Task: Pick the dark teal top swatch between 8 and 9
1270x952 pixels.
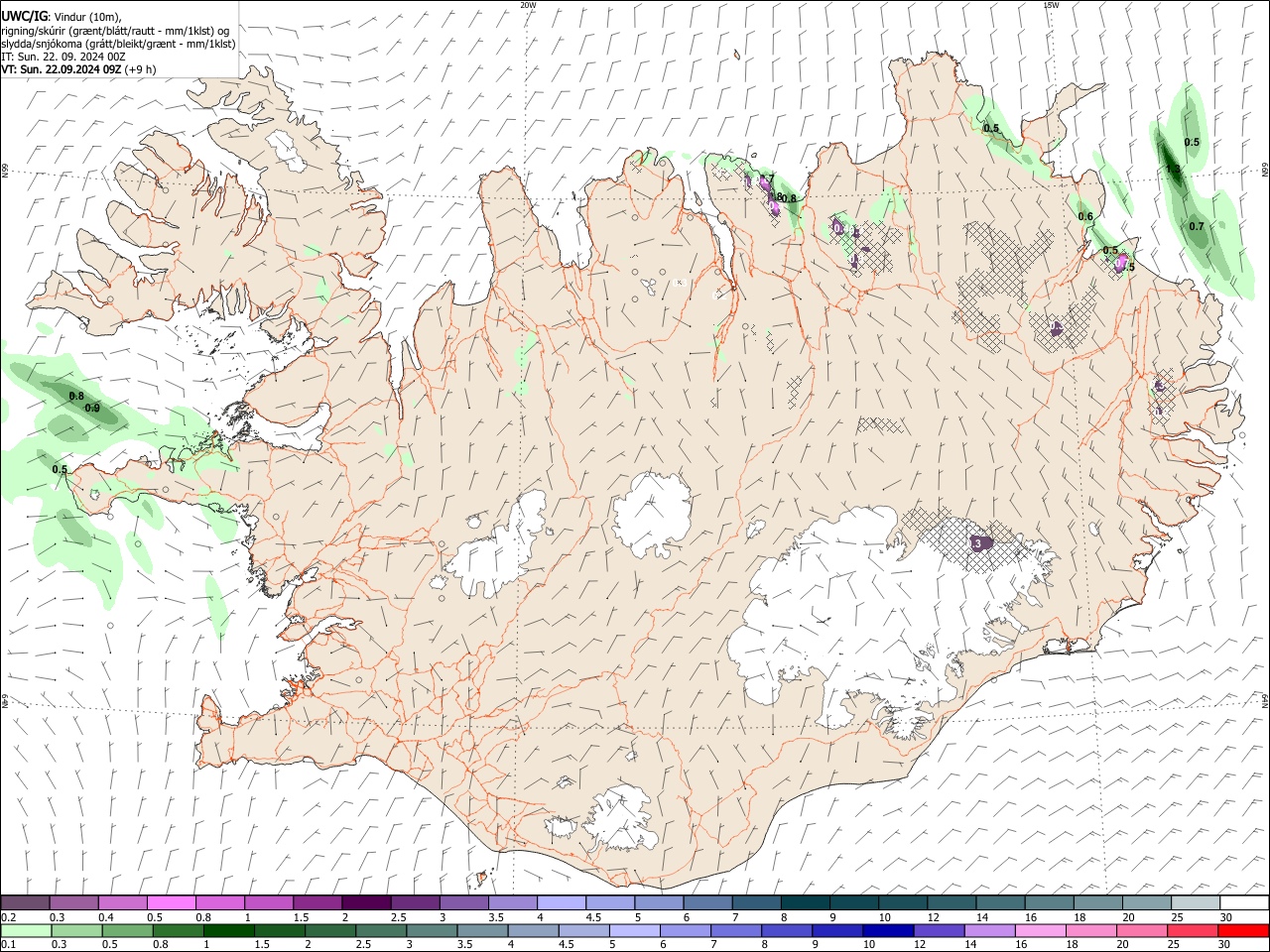Action: pyautogui.click(x=806, y=903)
